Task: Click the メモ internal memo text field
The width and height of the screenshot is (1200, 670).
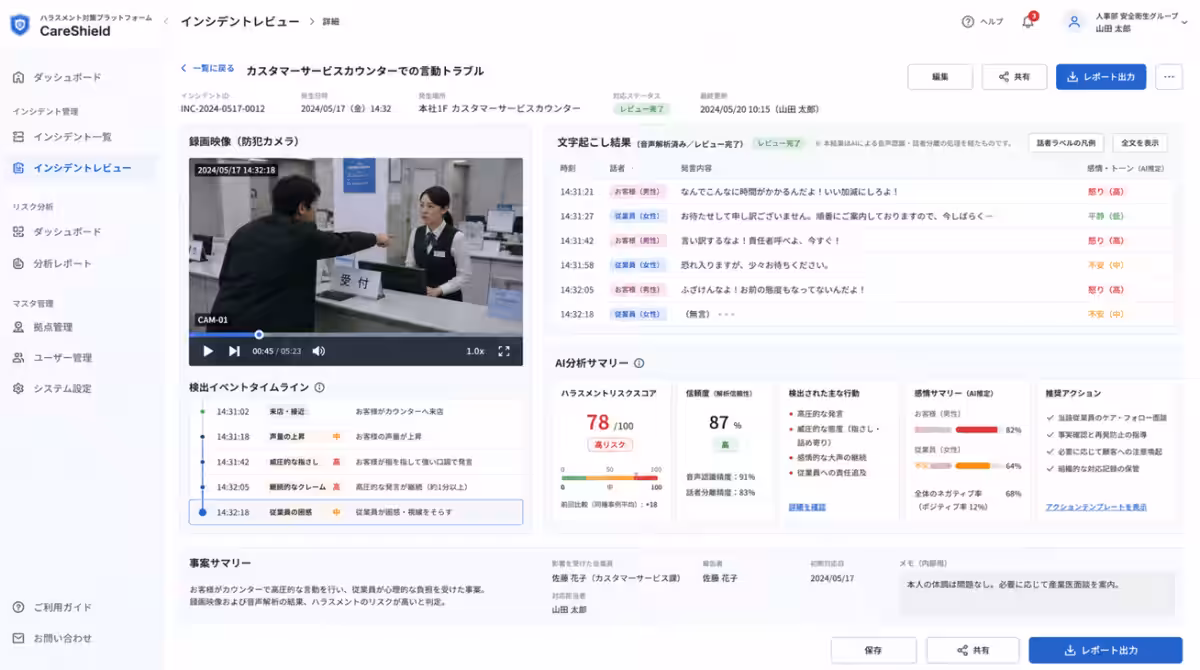Action: point(1037,593)
